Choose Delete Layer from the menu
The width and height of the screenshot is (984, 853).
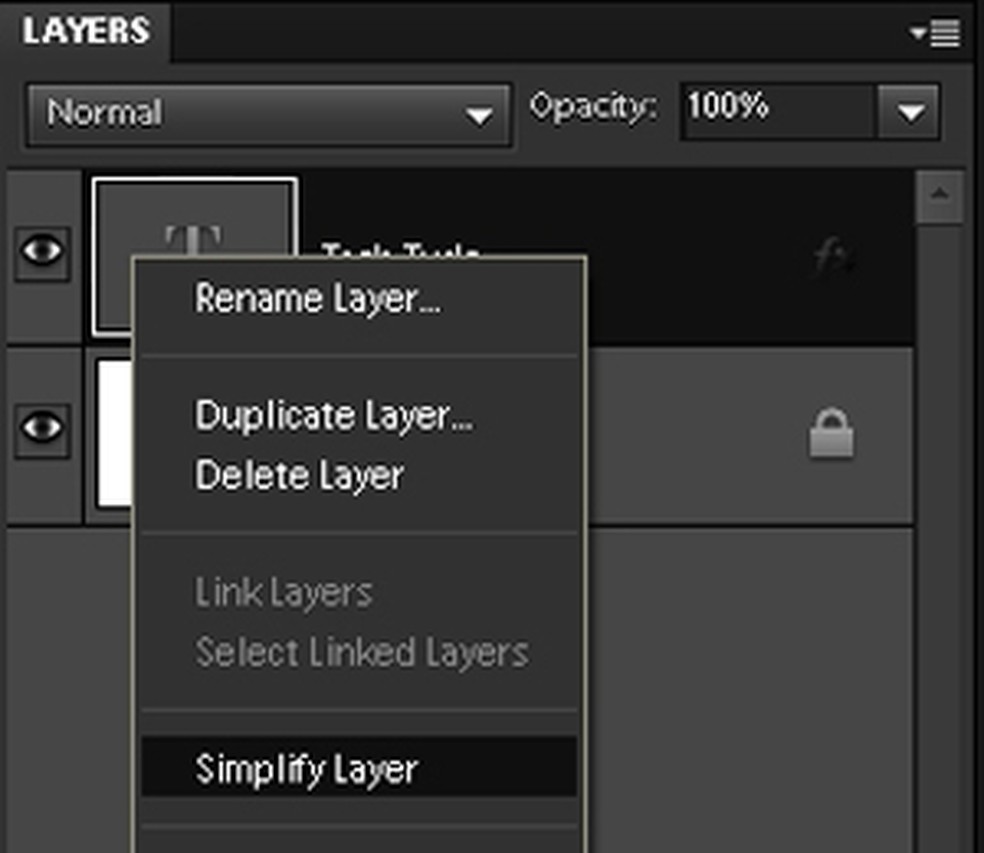point(299,475)
